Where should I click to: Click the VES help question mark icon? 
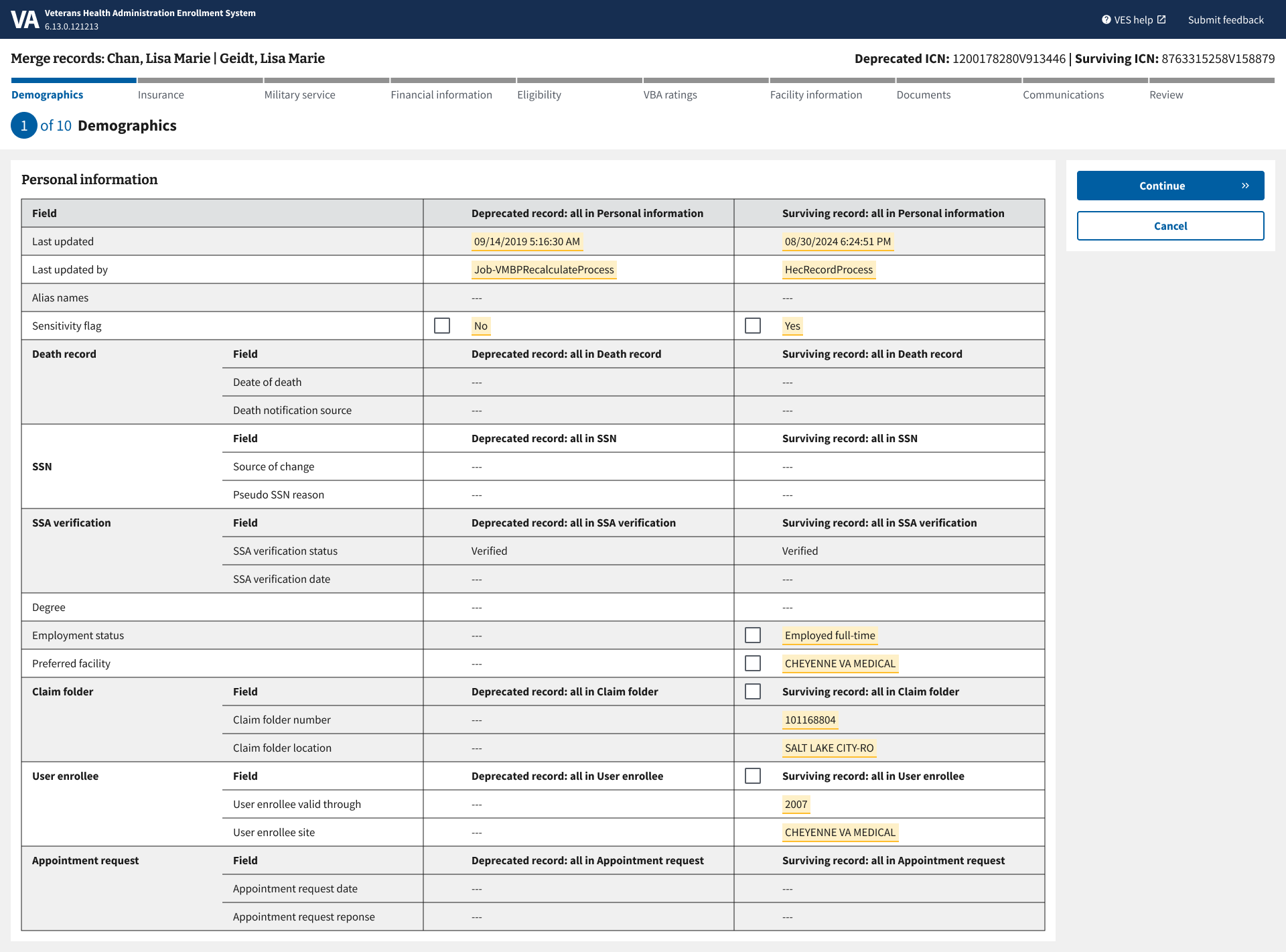(1106, 19)
